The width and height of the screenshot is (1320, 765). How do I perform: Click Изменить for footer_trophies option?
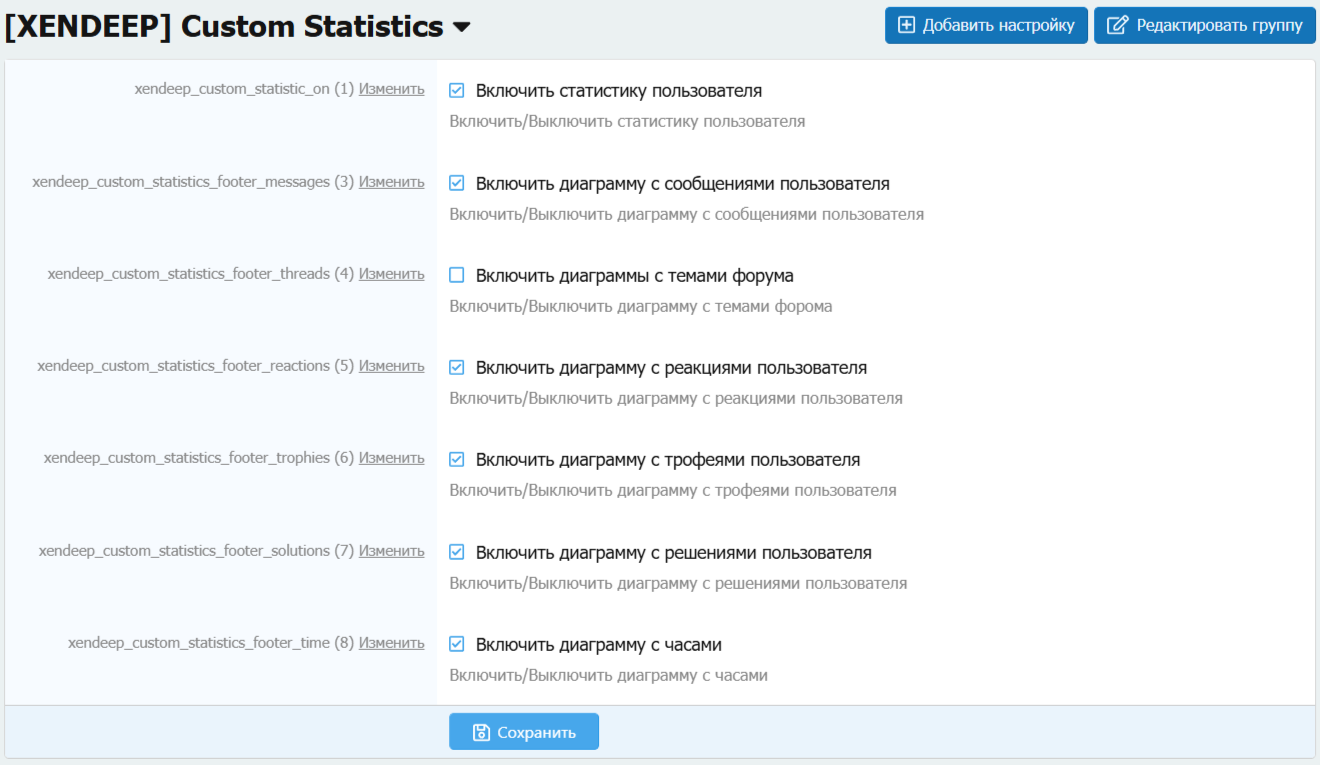tap(391, 458)
